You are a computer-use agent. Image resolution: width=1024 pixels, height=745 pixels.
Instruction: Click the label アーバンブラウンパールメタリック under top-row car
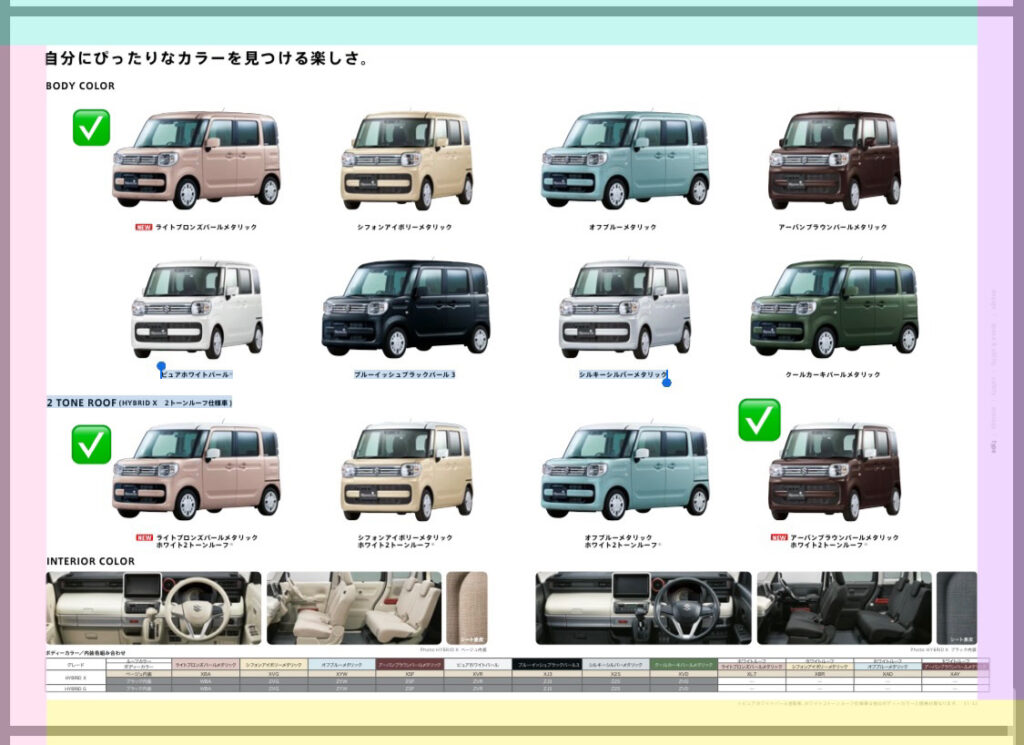833,227
